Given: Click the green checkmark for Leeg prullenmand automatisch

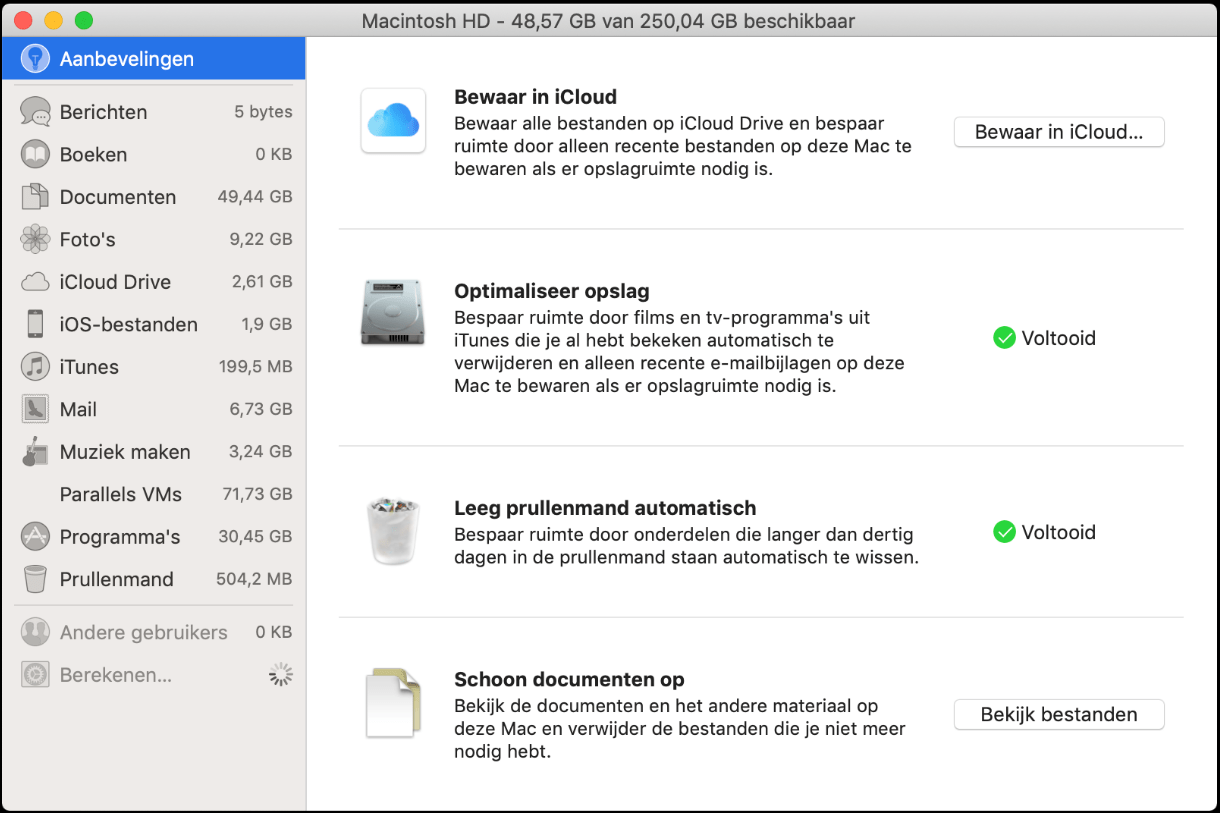Looking at the screenshot, I should 1004,532.
